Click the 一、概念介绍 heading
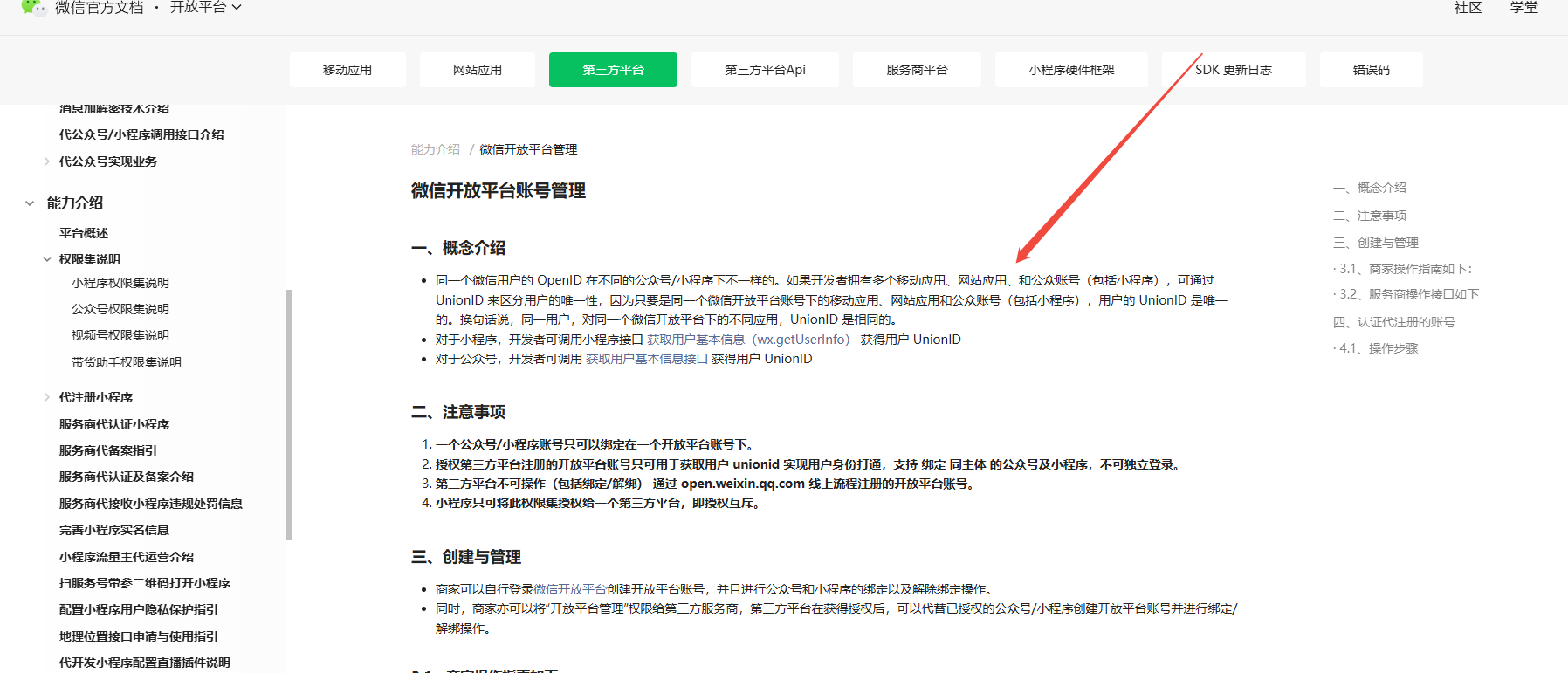 (458, 248)
